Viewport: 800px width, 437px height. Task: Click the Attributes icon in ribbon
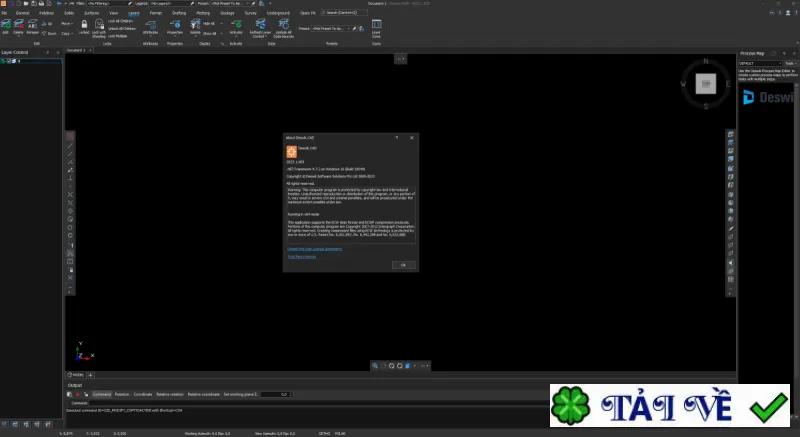tap(151, 27)
